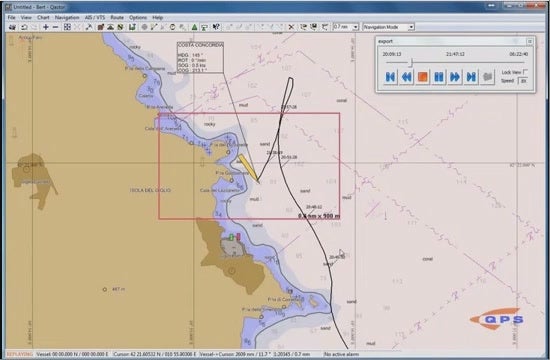Skip to the replay start

point(390,77)
